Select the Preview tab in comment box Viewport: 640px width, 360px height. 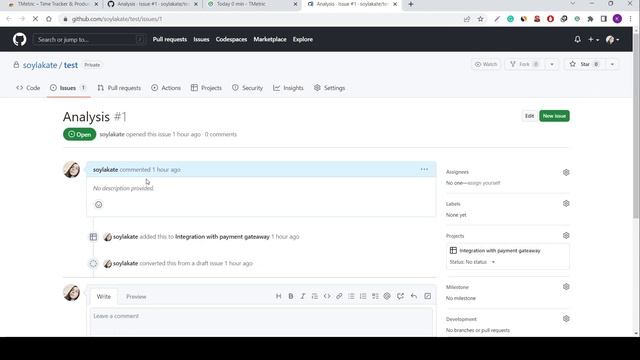point(136,296)
